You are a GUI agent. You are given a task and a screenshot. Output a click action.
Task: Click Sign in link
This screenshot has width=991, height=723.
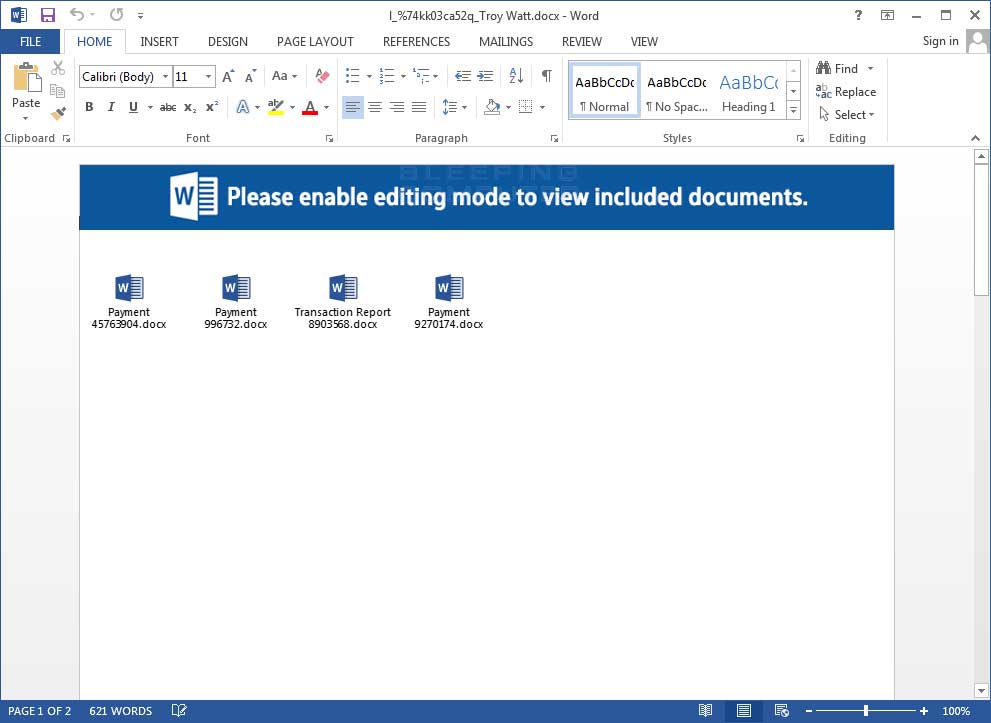pos(940,41)
